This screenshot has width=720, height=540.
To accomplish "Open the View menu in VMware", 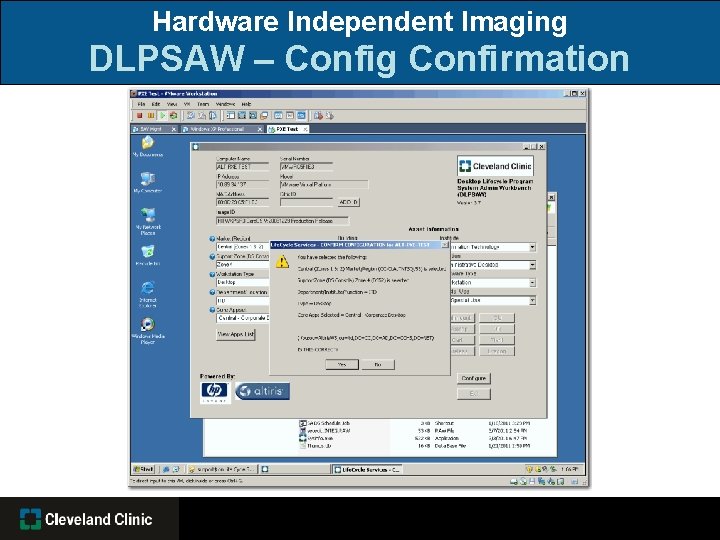I will pos(172,104).
